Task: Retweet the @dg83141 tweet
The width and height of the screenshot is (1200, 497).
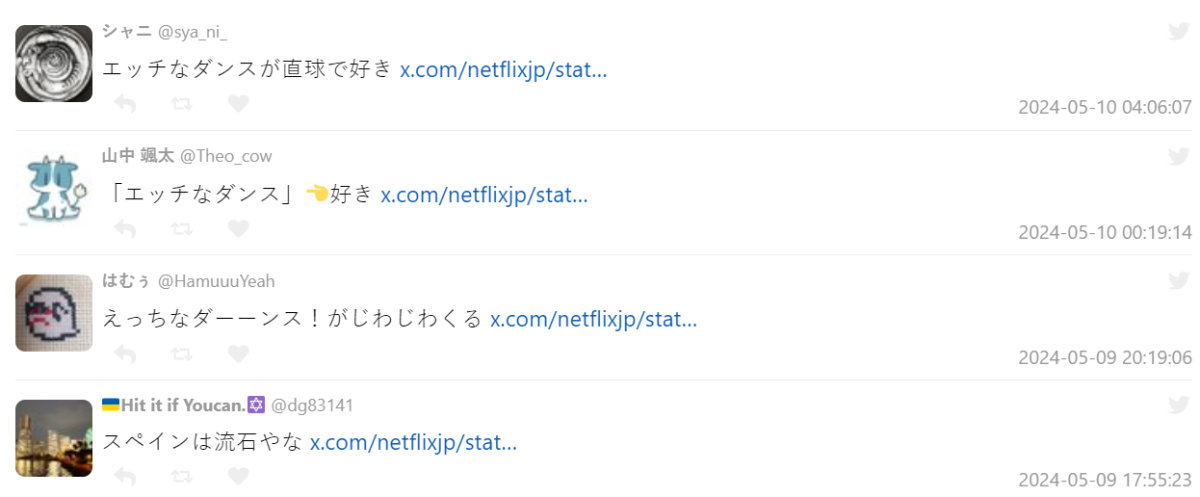Action: pyautogui.click(x=181, y=476)
